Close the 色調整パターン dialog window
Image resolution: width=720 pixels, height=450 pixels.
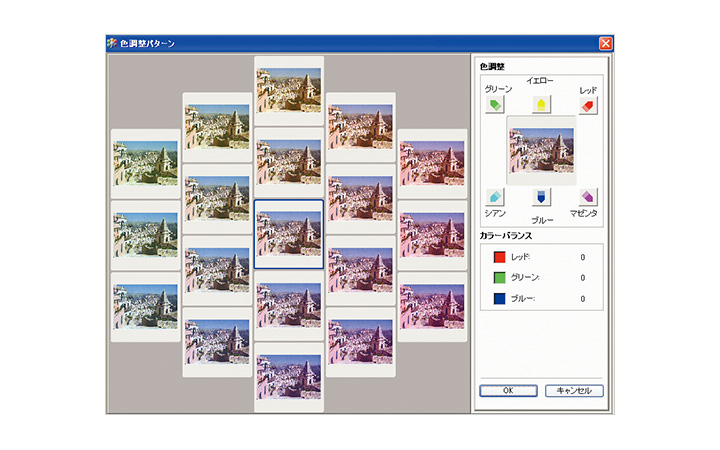point(605,44)
